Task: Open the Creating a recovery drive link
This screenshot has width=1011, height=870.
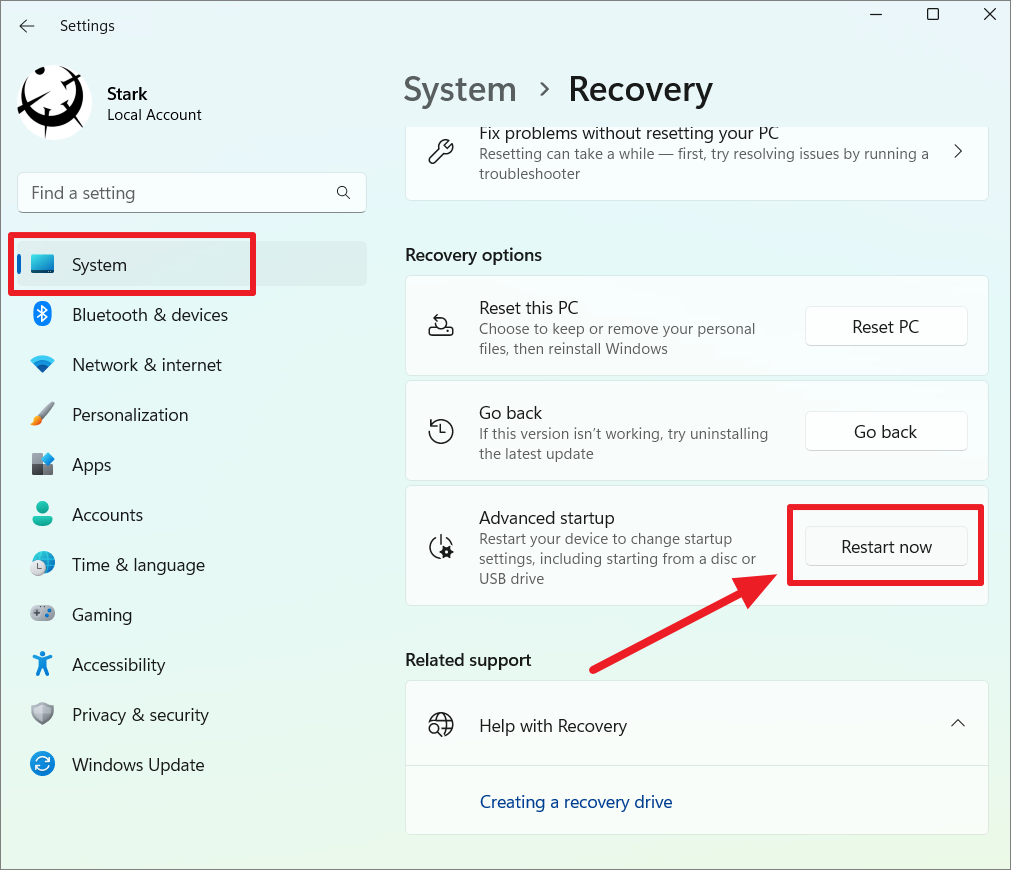Action: 576,802
